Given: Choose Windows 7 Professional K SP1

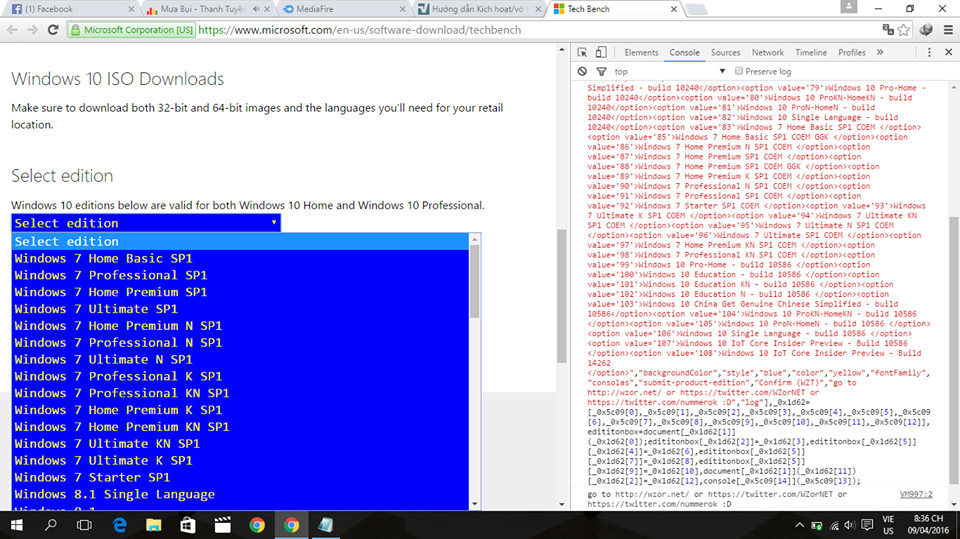Looking at the screenshot, I should (240, 376).
